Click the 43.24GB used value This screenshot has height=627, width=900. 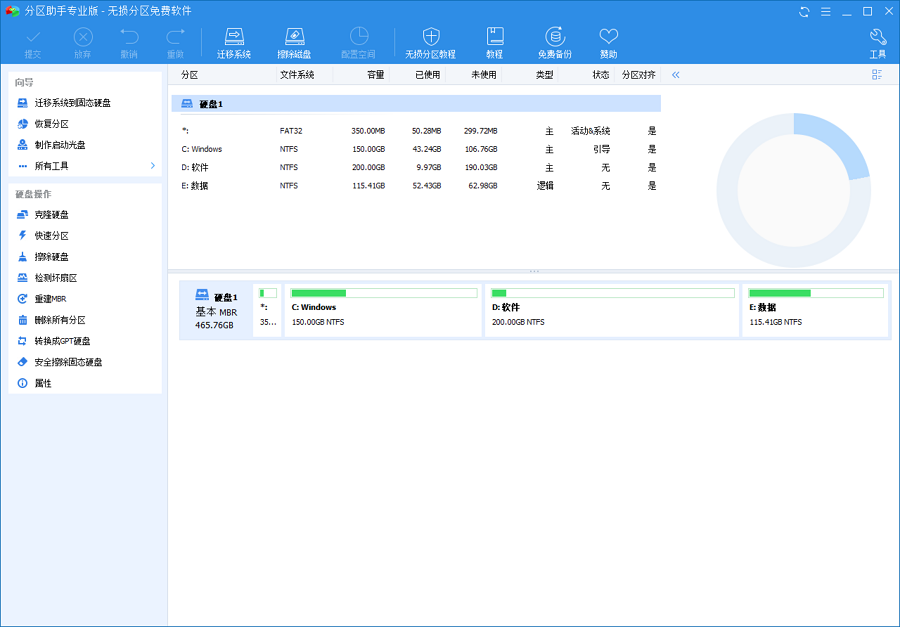point(426,149)
